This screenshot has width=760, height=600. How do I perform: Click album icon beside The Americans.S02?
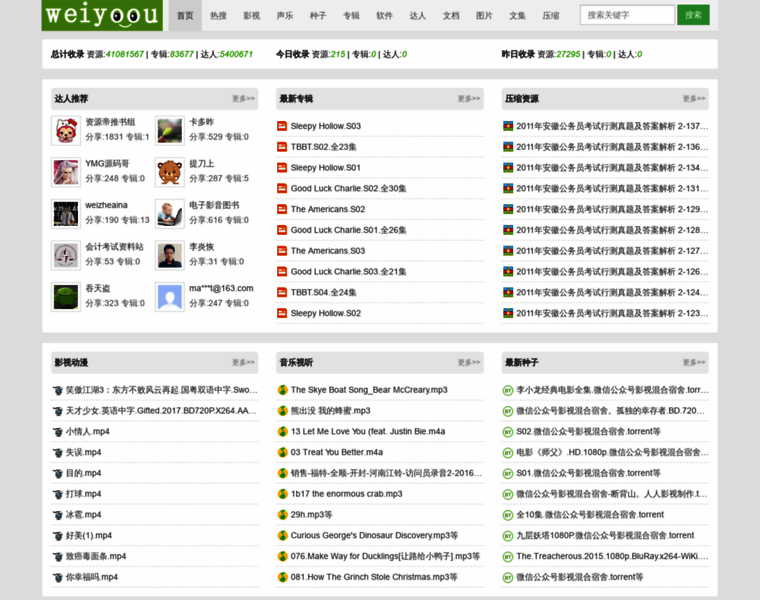coord(282,209)
